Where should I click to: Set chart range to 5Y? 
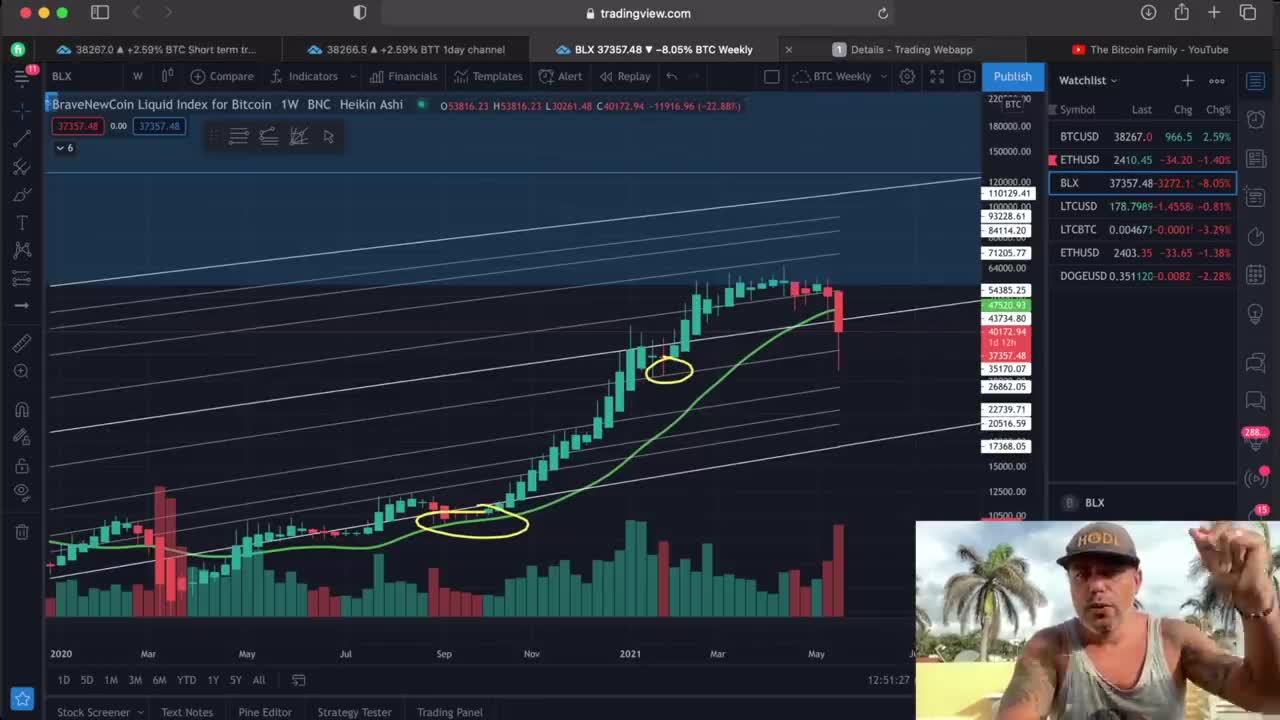pos(235,680)
